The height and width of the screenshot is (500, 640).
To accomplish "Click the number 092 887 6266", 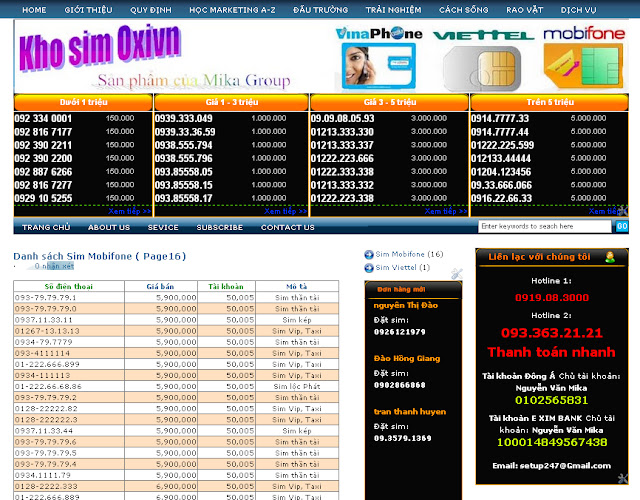I will pyautogui.click(x=43, y=172).
